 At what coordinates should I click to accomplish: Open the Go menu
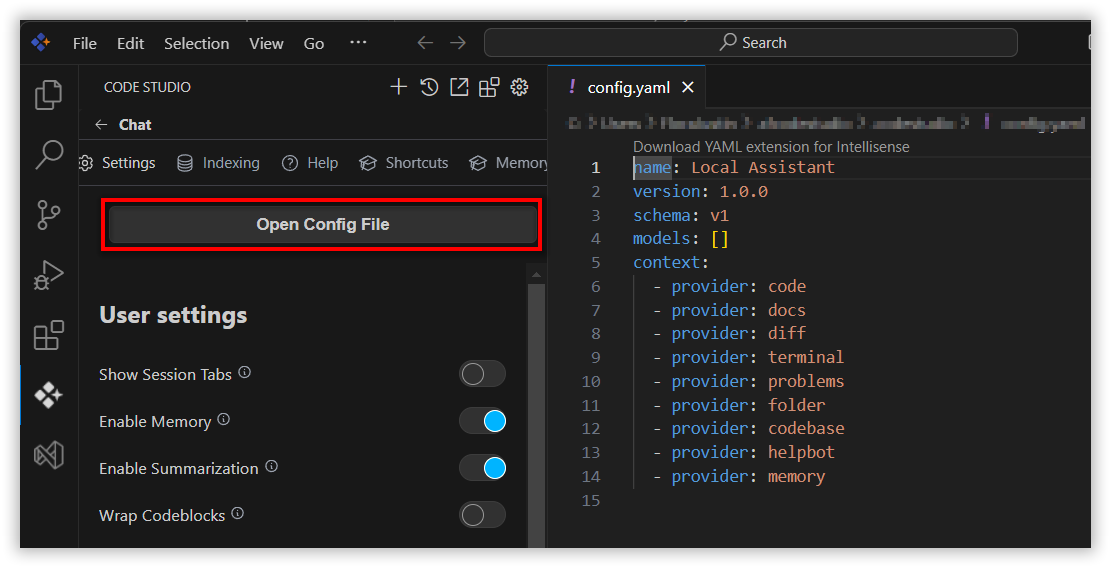pos(314,43)
